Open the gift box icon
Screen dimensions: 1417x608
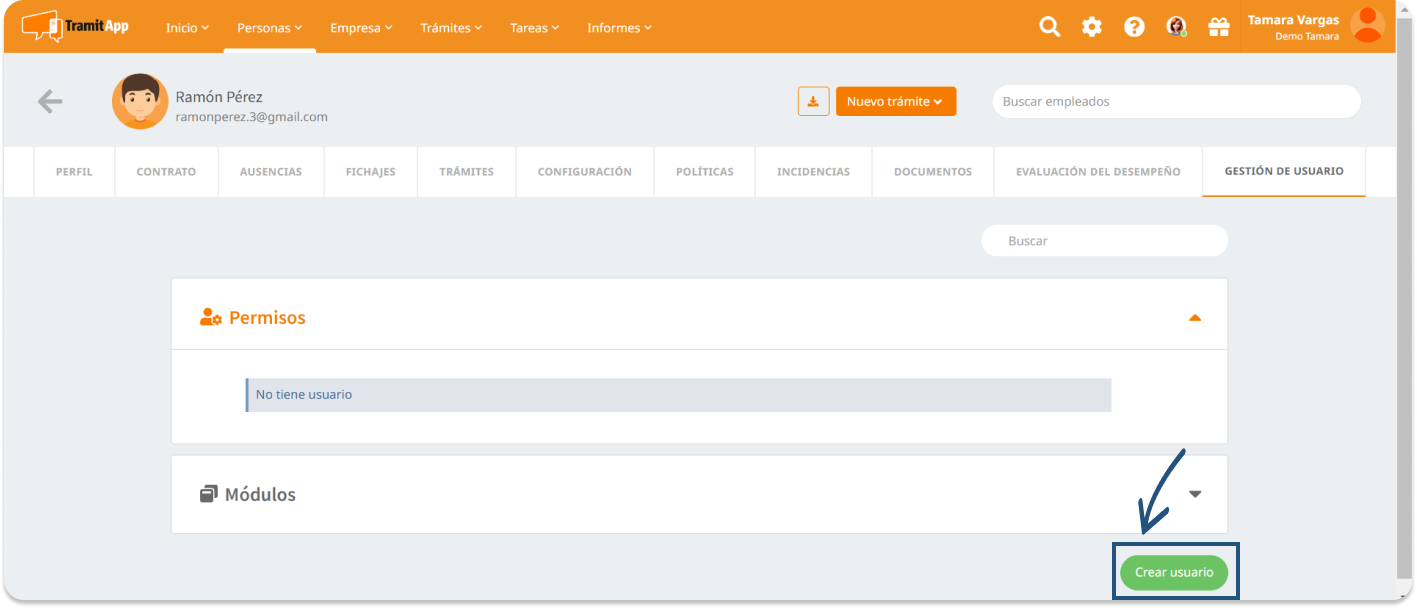(x=1218, y=27)
